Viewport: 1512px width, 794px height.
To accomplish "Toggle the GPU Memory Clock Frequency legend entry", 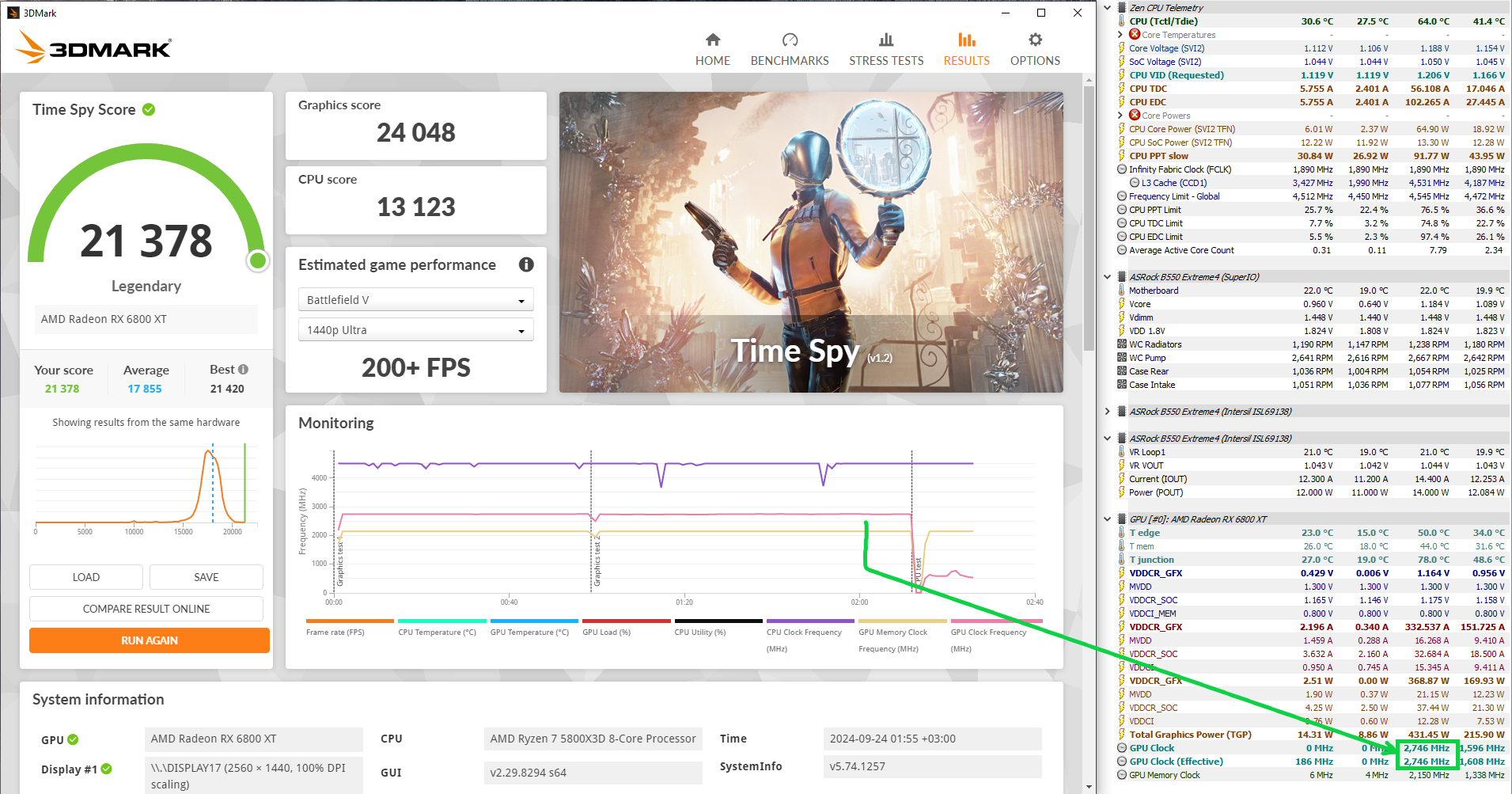I will (x=903, y=636).
